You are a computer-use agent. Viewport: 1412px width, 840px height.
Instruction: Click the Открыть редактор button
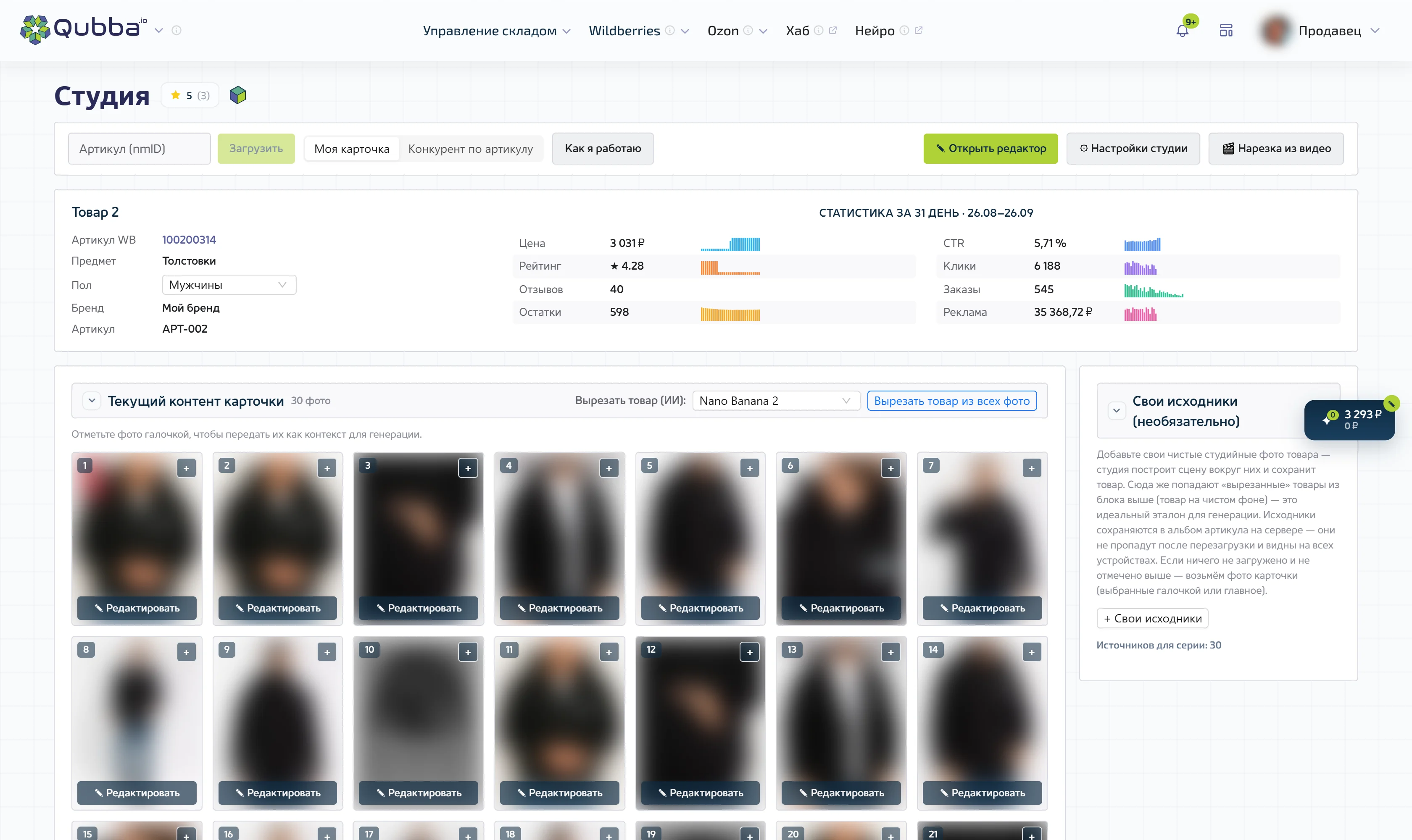click(990, 149)
